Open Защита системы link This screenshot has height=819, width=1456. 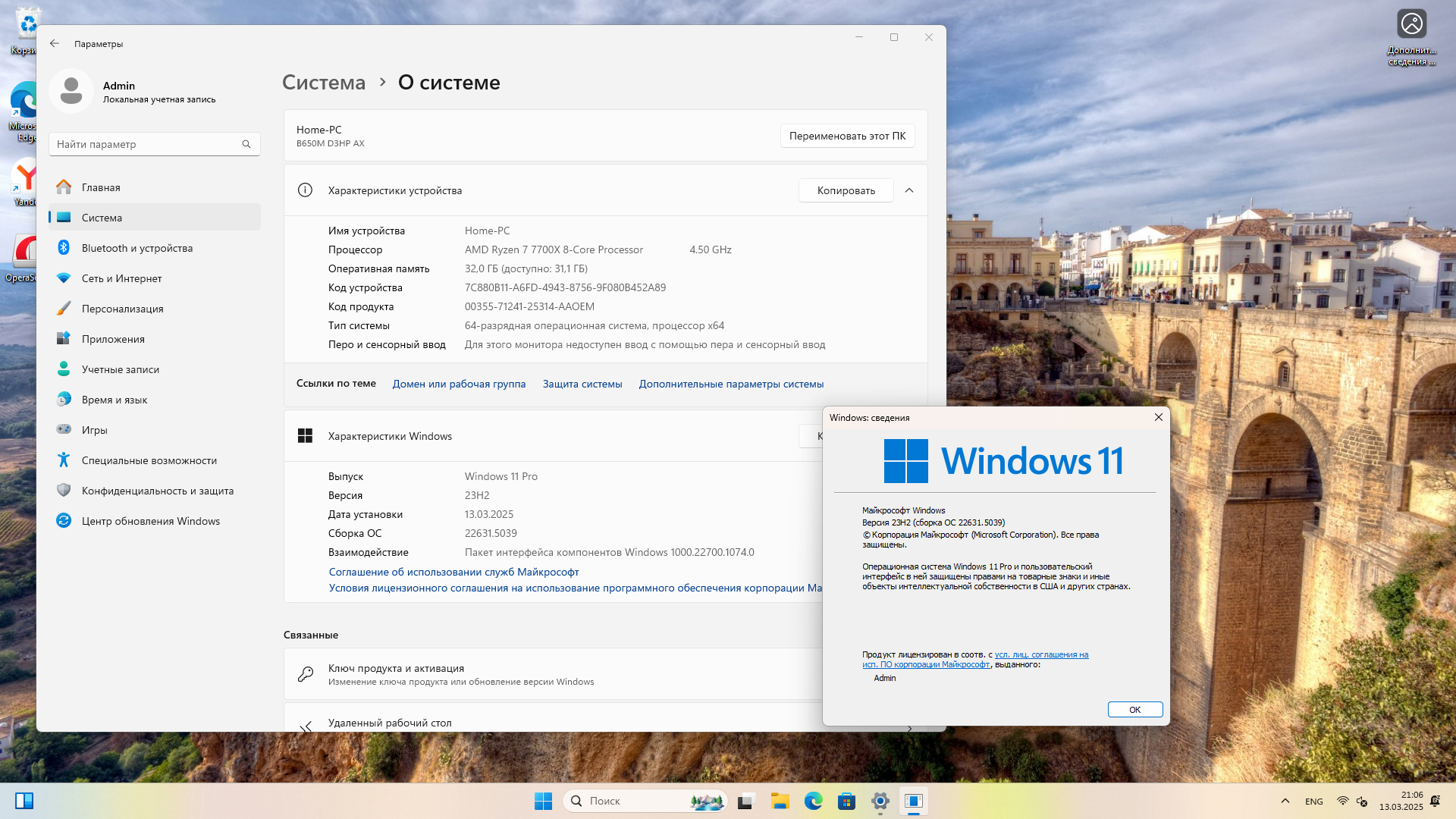582,384
